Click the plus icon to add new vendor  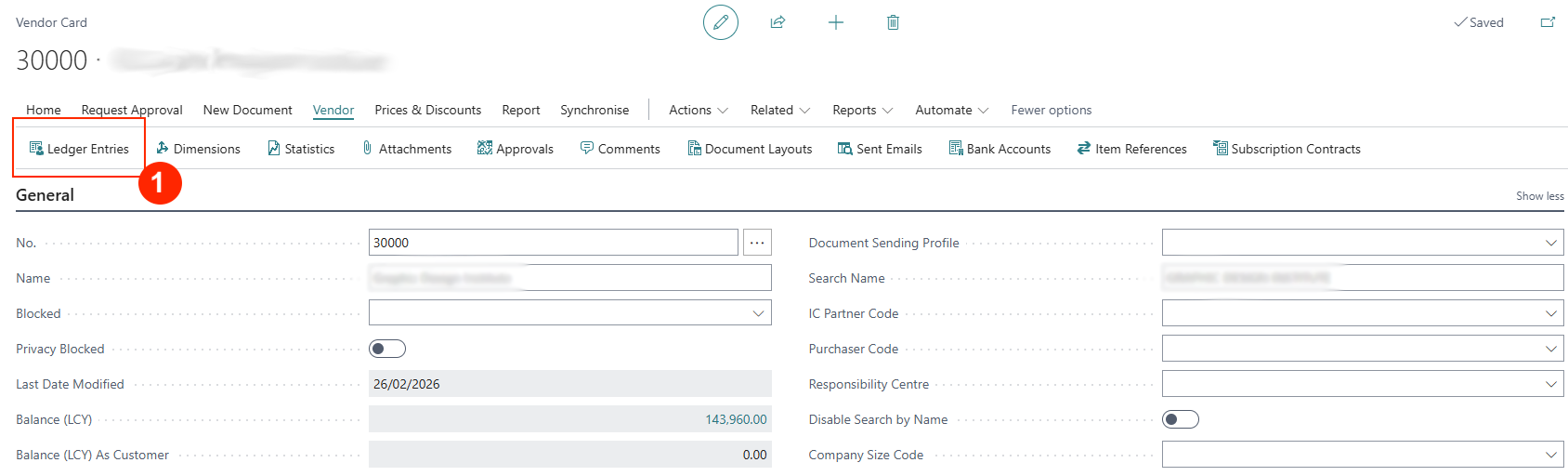pyautogui.click(x=836, y=22)
